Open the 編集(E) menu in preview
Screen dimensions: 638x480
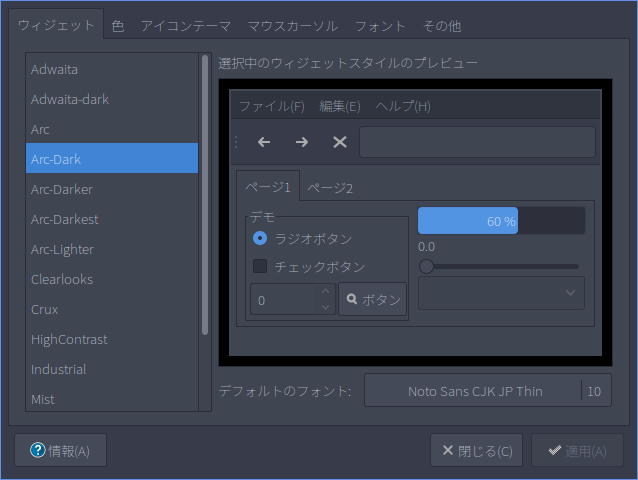(x=340, y=106)
